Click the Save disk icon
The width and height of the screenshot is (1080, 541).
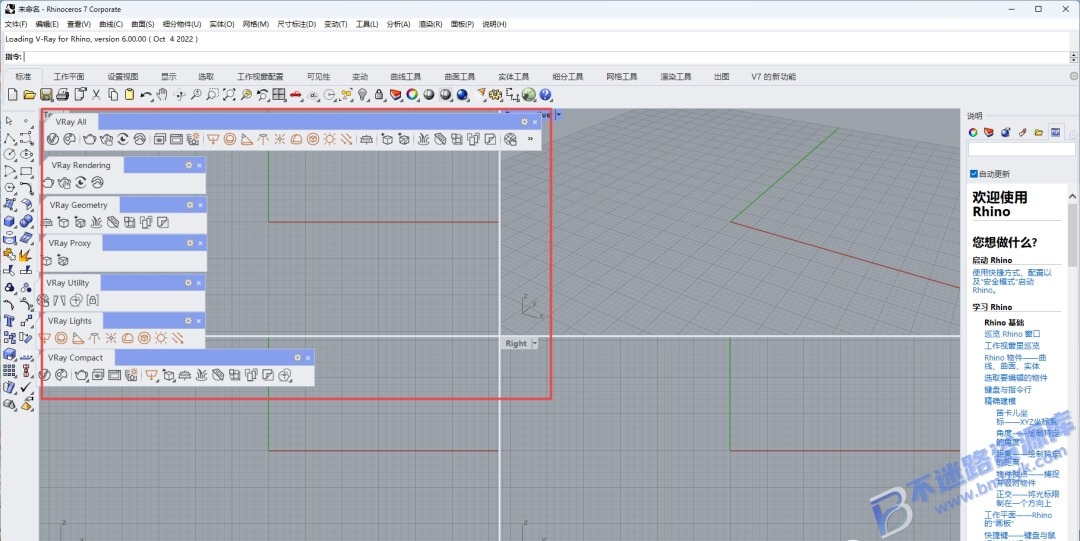tap(46, 94)
